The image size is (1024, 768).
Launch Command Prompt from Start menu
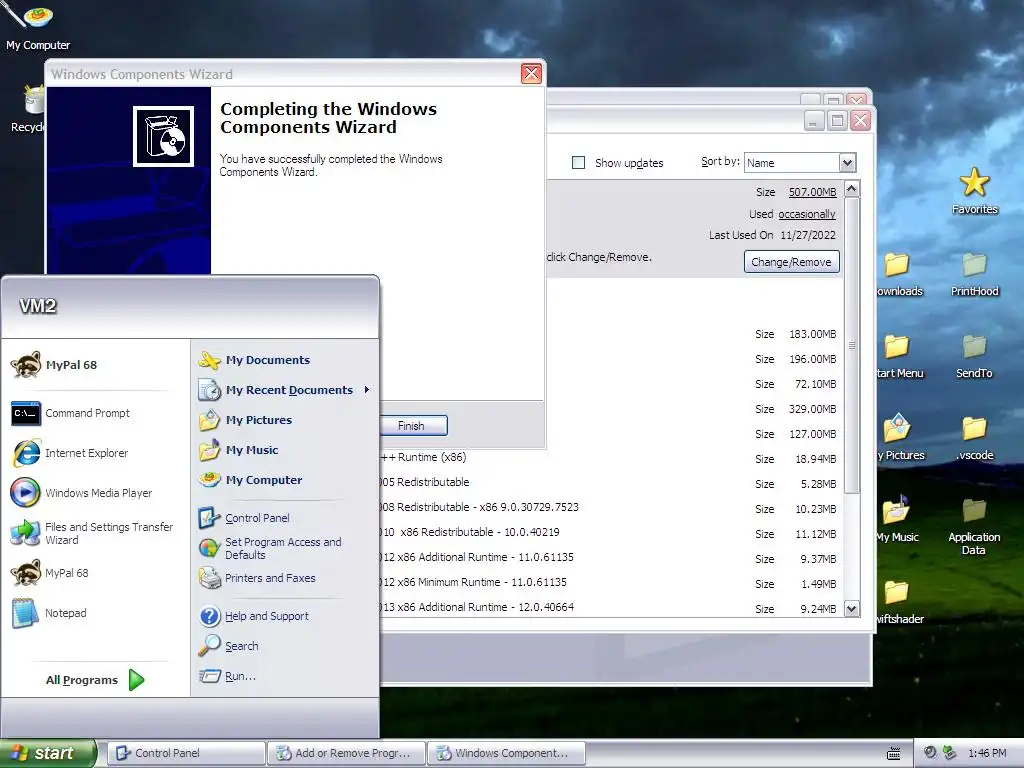tap(71, 413)
